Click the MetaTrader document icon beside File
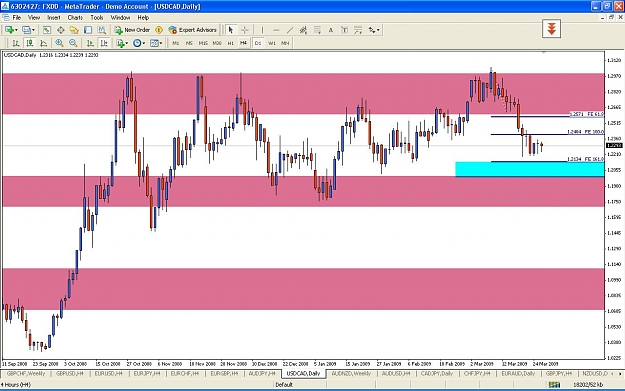625x391 pixels. pyautogui.click(x=6, y=18)
